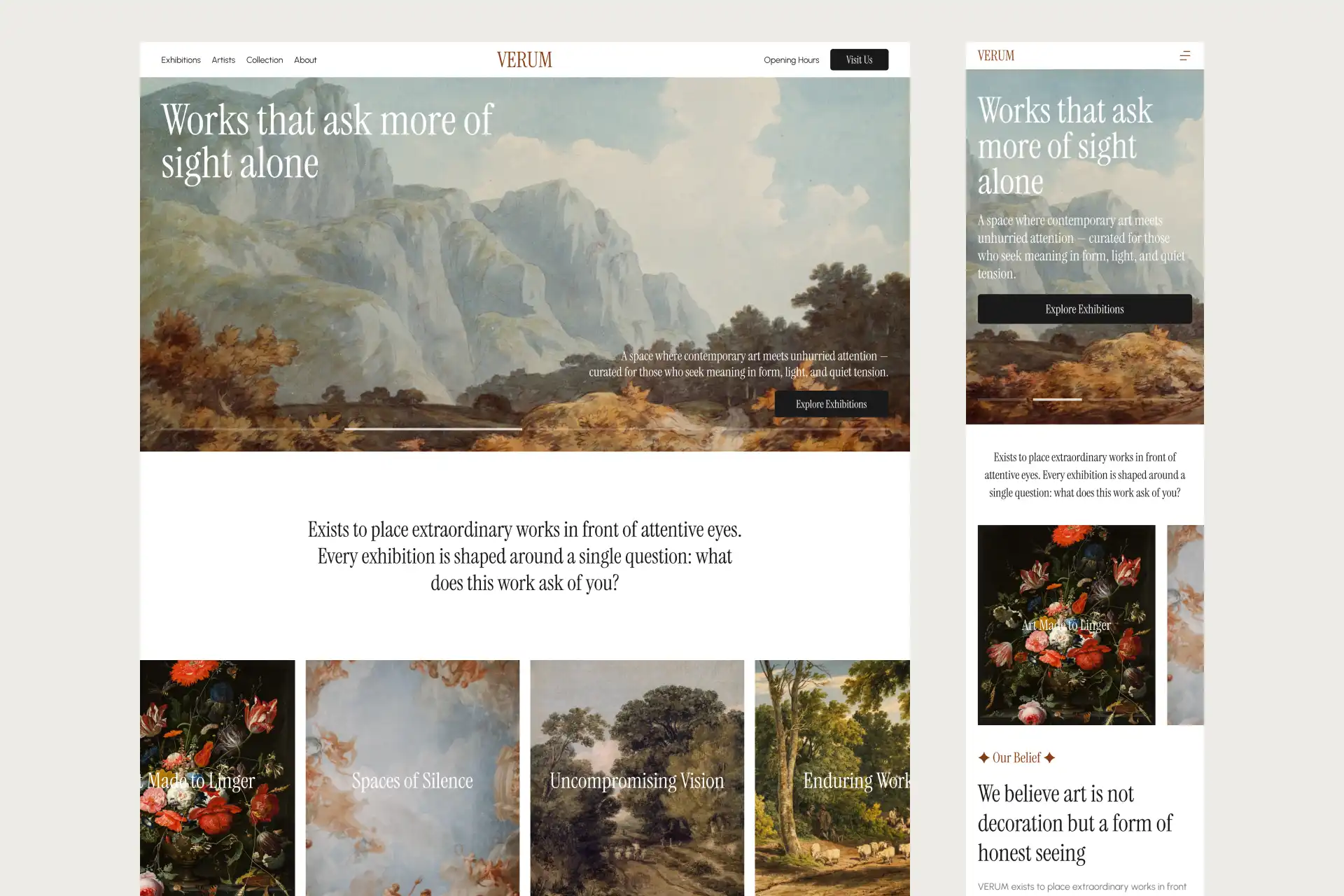Click Explore Exhibitions in the desktop hero

click(x=831, y=404)
